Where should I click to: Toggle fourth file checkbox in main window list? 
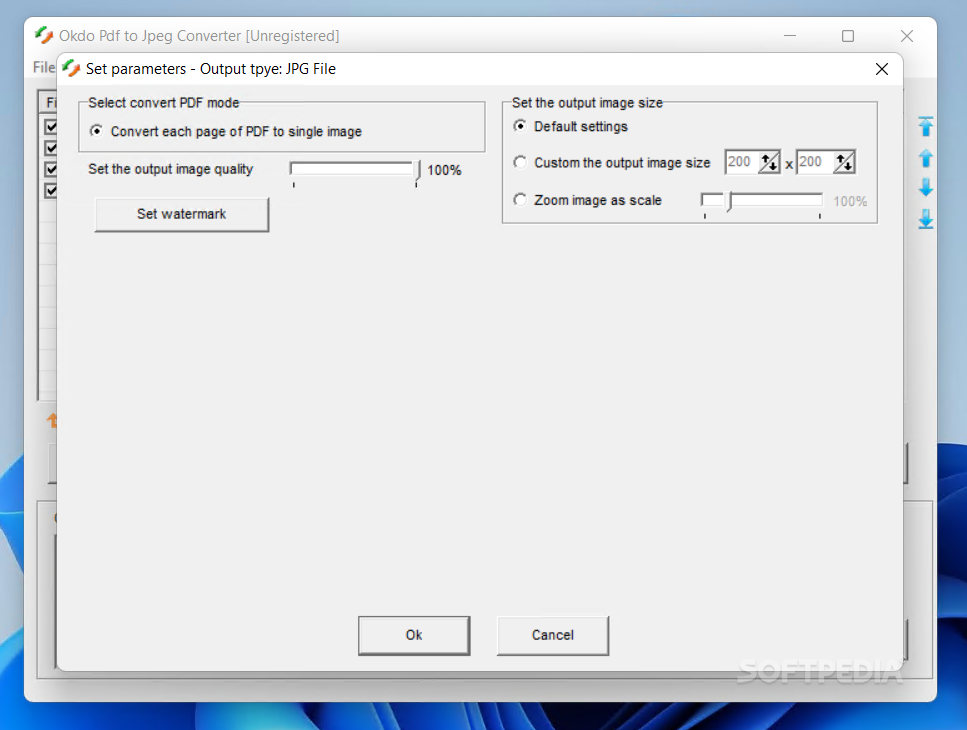point(51,191)
